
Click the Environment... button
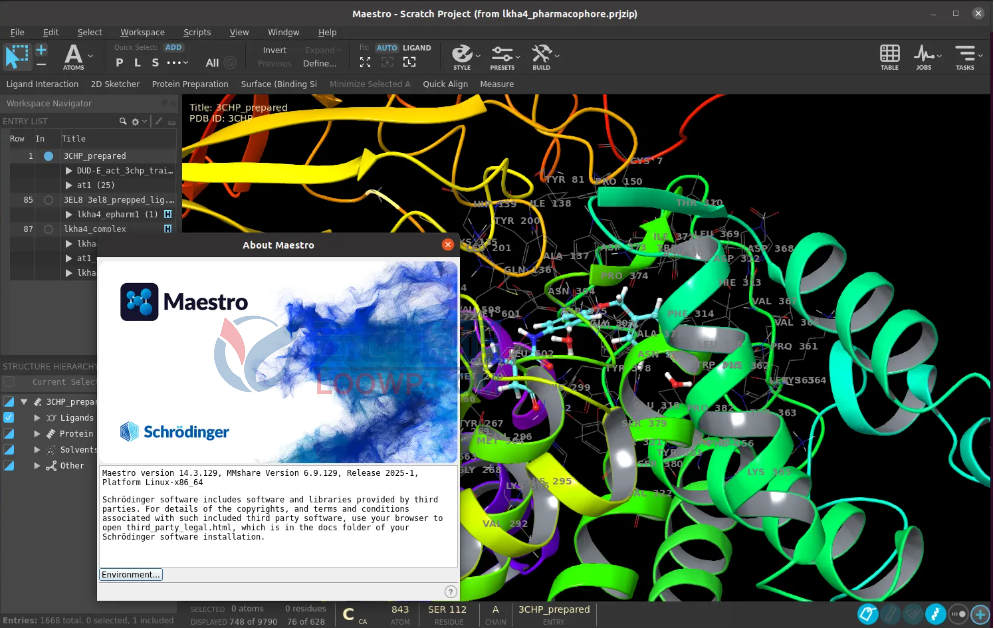pyautogui.click(x=131, y=574)
